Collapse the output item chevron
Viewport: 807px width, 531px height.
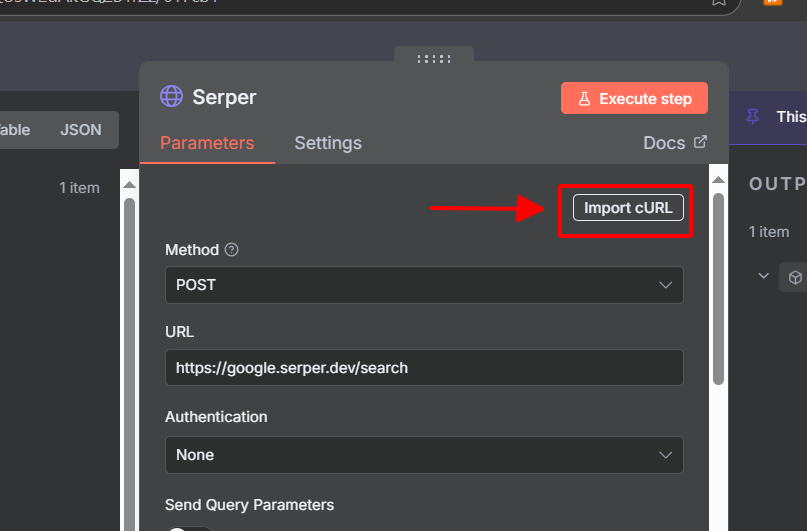(x=764, y=276)
